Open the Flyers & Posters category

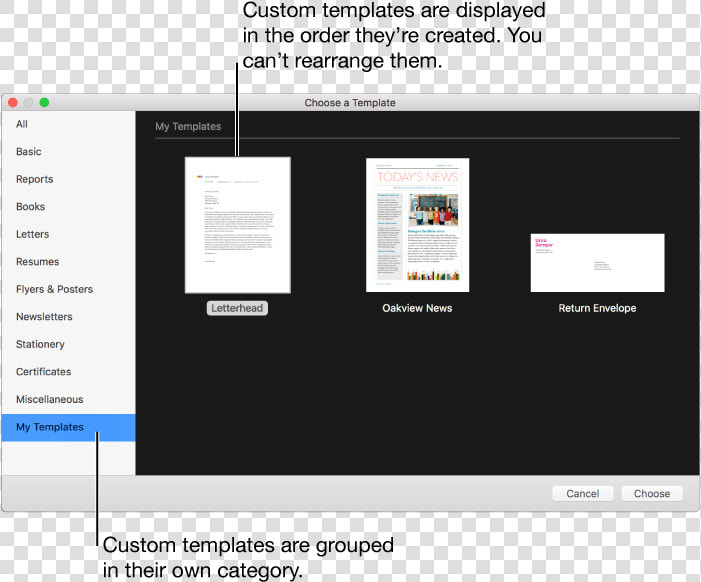click(68, 290)
